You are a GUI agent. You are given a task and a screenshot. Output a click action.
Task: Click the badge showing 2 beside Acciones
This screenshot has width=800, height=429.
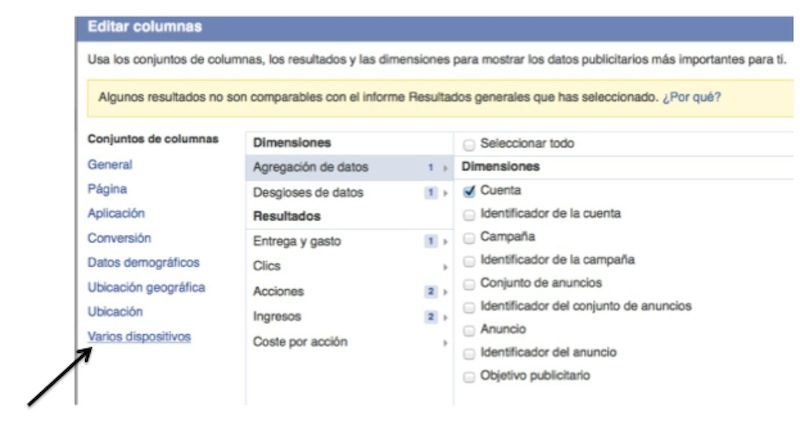tap(431, 291)
